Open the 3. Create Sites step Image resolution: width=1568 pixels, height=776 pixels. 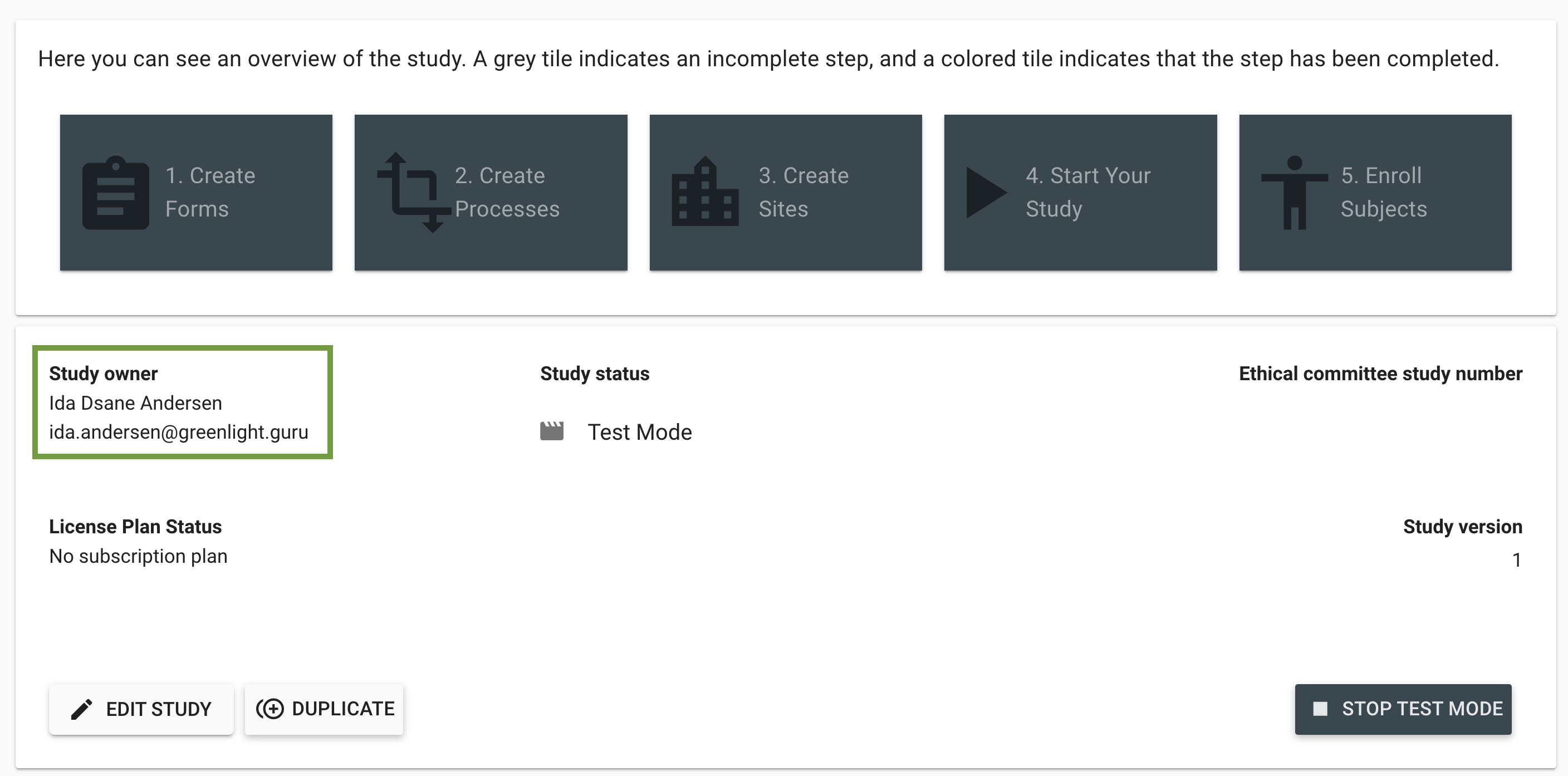(785, 192)
